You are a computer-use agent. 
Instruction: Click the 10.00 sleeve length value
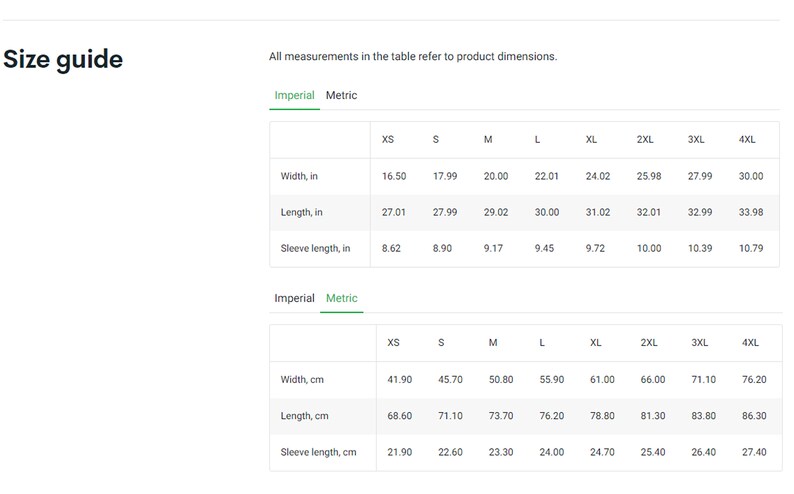[x=649, y=248]
